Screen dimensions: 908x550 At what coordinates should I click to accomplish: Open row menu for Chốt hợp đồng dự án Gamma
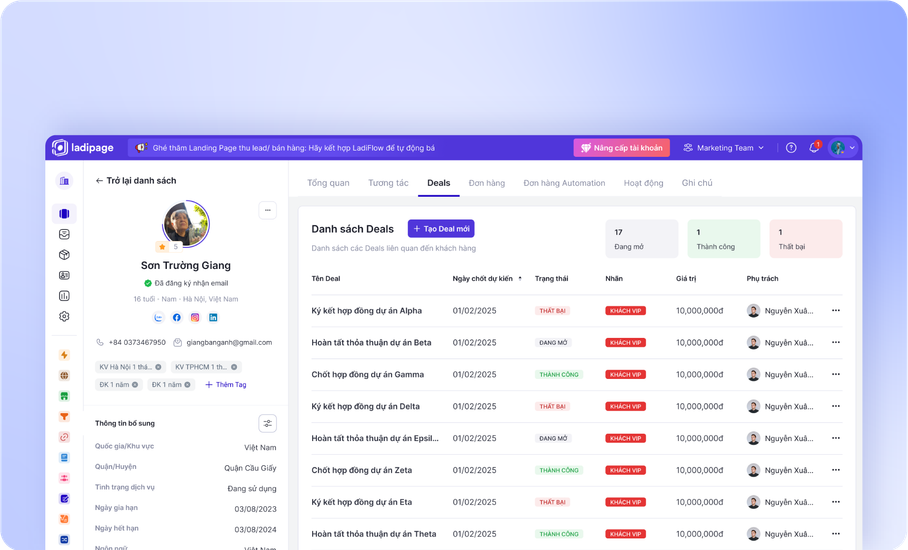point(836,374)
